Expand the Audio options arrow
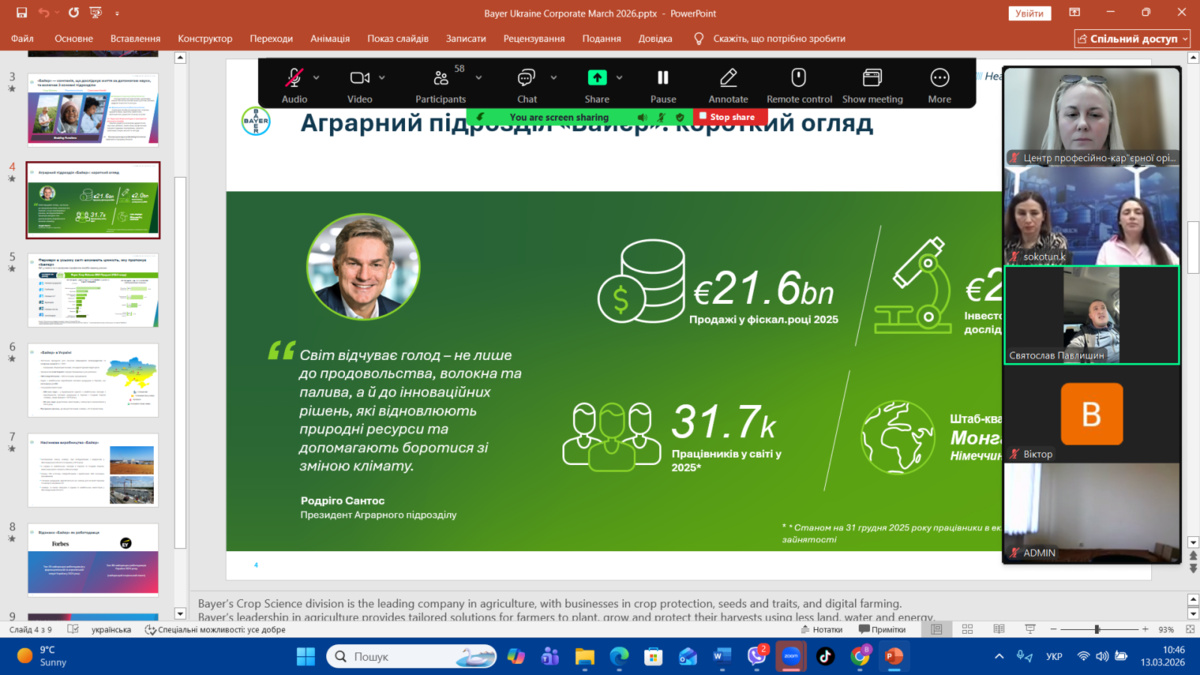The width and height of the screenshot is (1200, 675). coord(317,78)
